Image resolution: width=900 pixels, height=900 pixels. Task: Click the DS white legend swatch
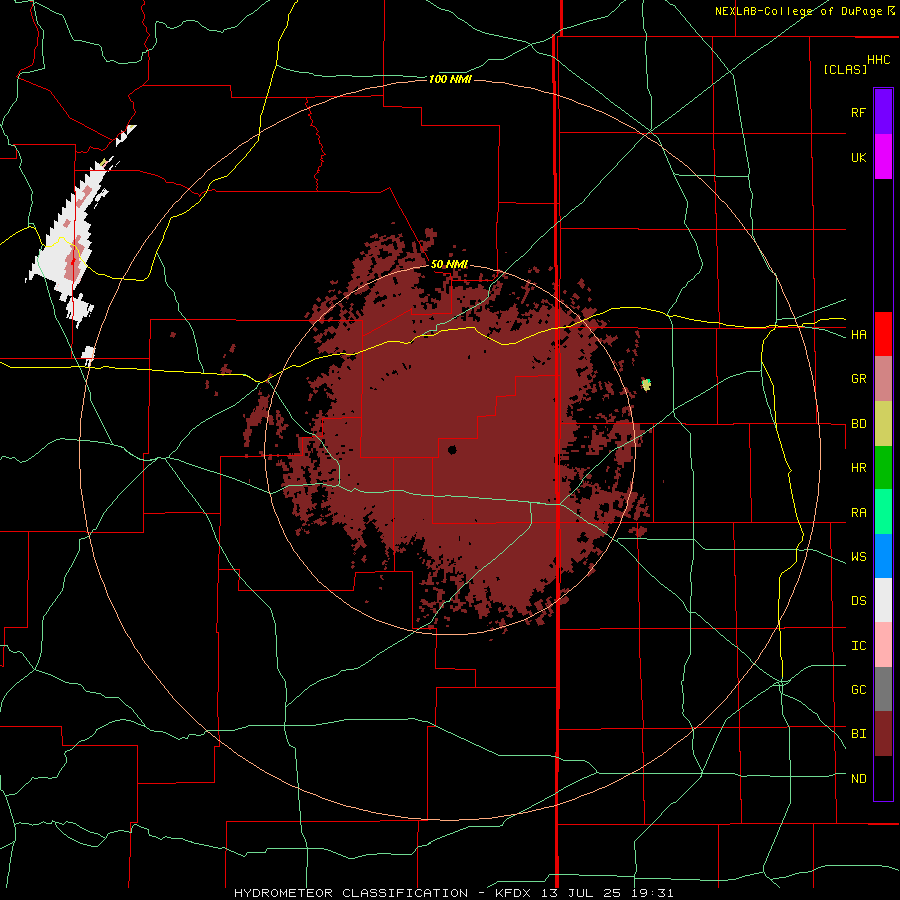[883, 600]
